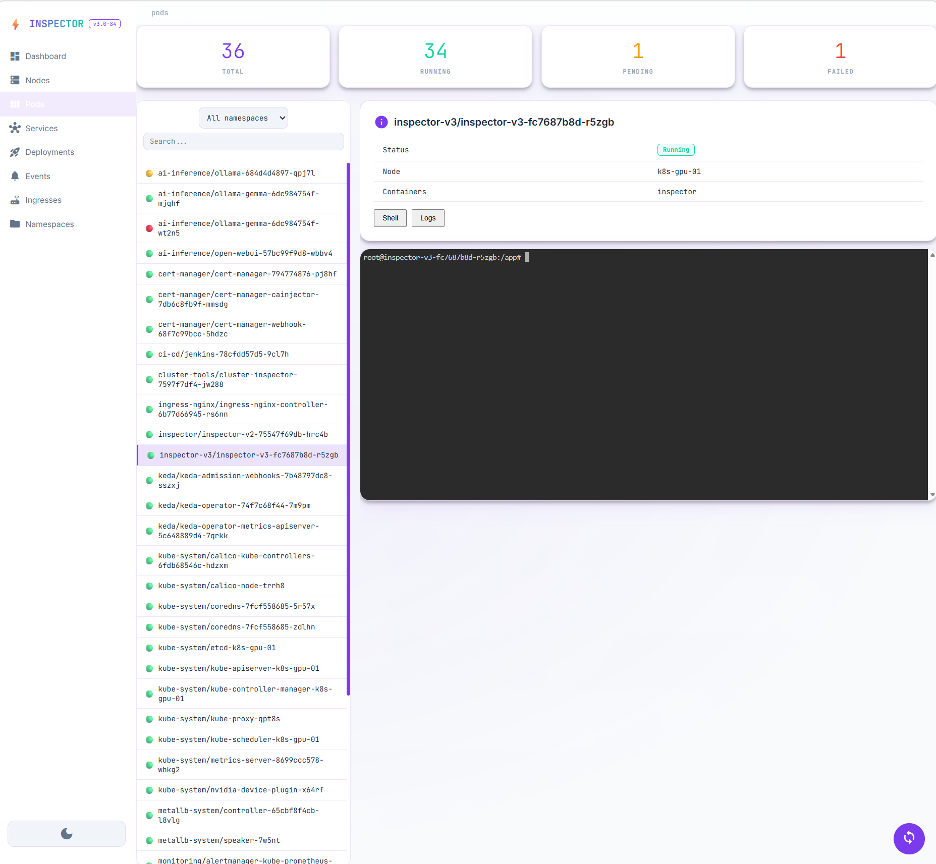Select nvidia-device-plugin pod
936x864 pixels.
[x=242, y=790]
